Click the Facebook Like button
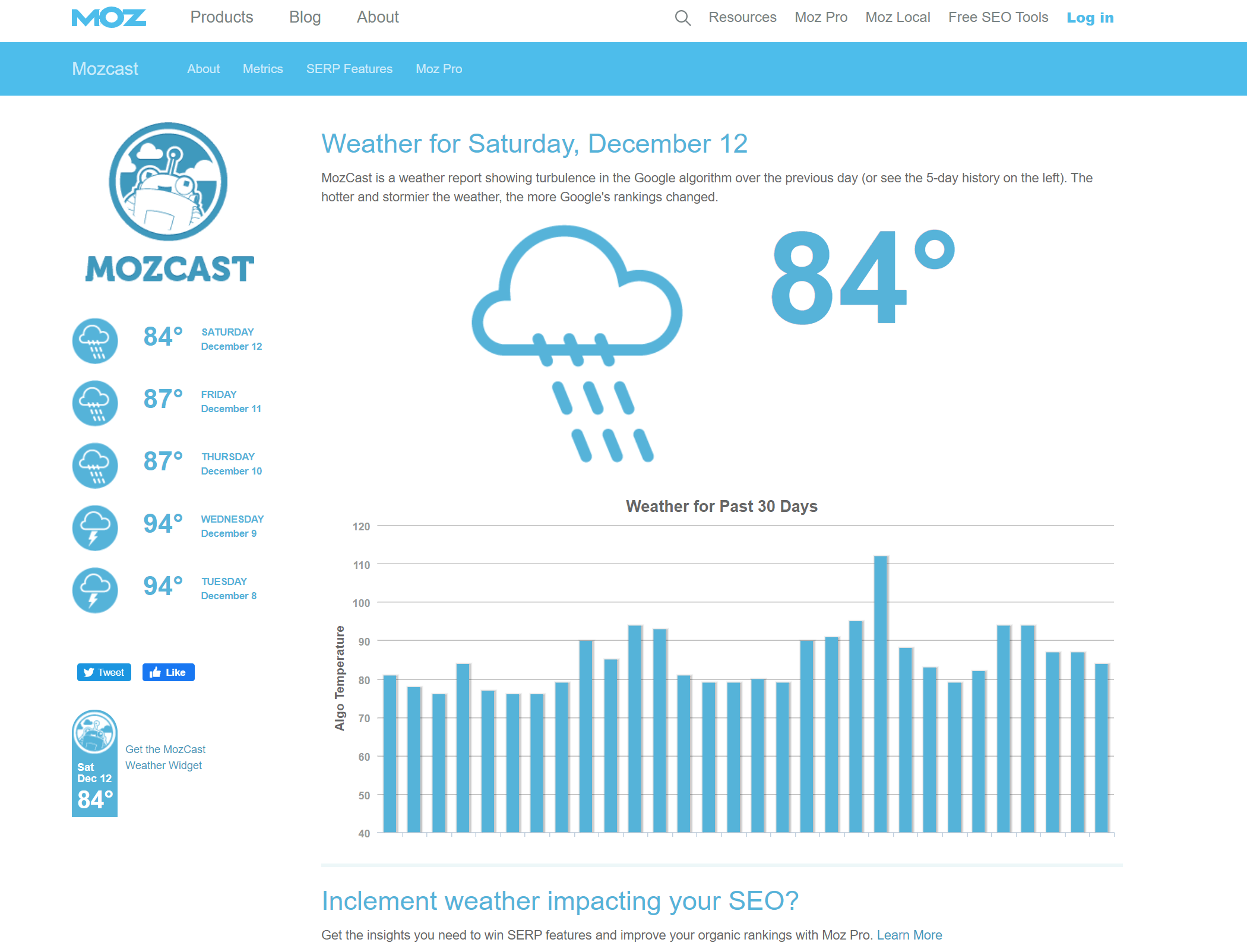The height and width of the screenshot is (952, 1247). [167, 672]
